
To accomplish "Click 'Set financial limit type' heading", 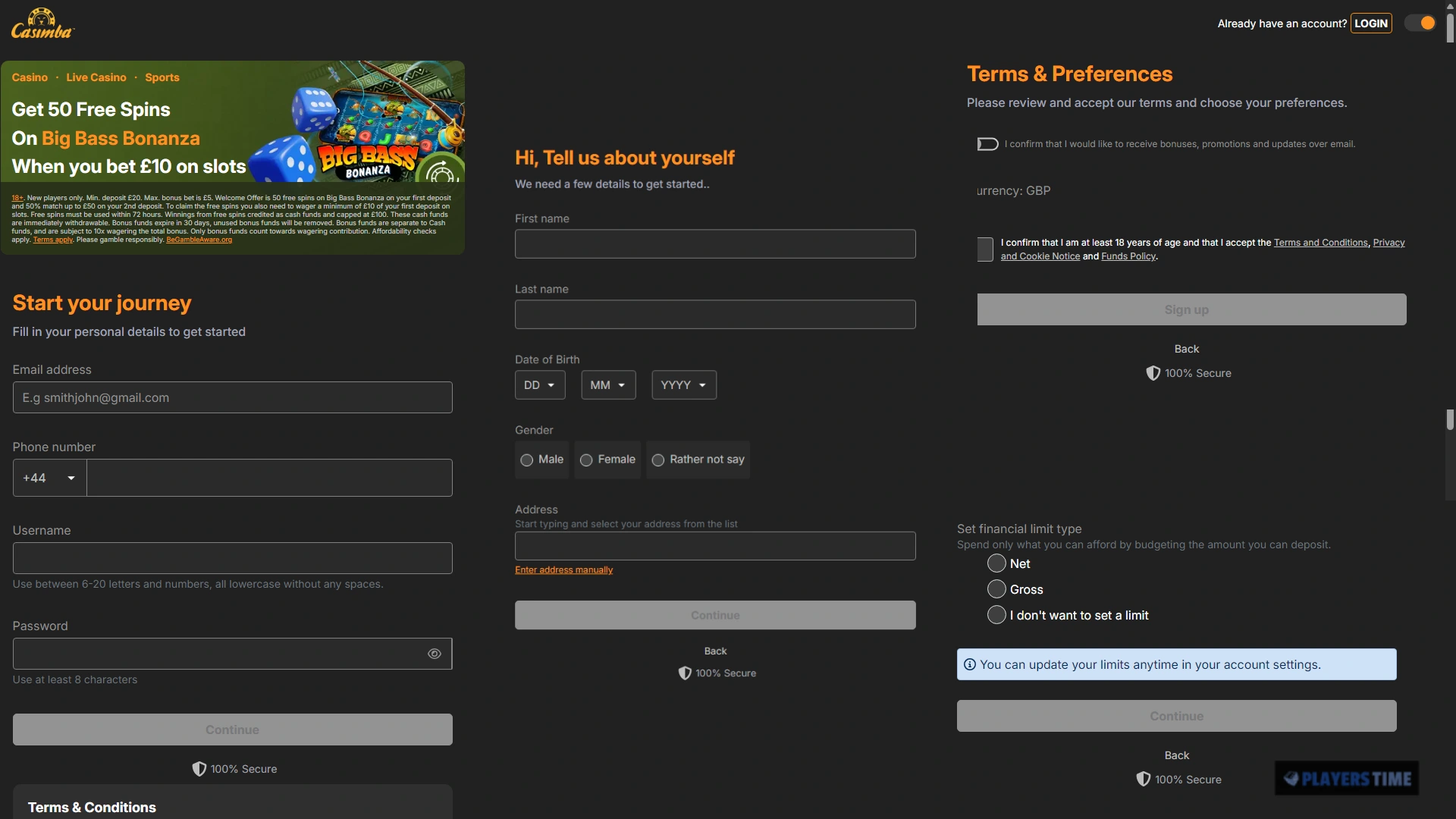I will point(1019,529).
